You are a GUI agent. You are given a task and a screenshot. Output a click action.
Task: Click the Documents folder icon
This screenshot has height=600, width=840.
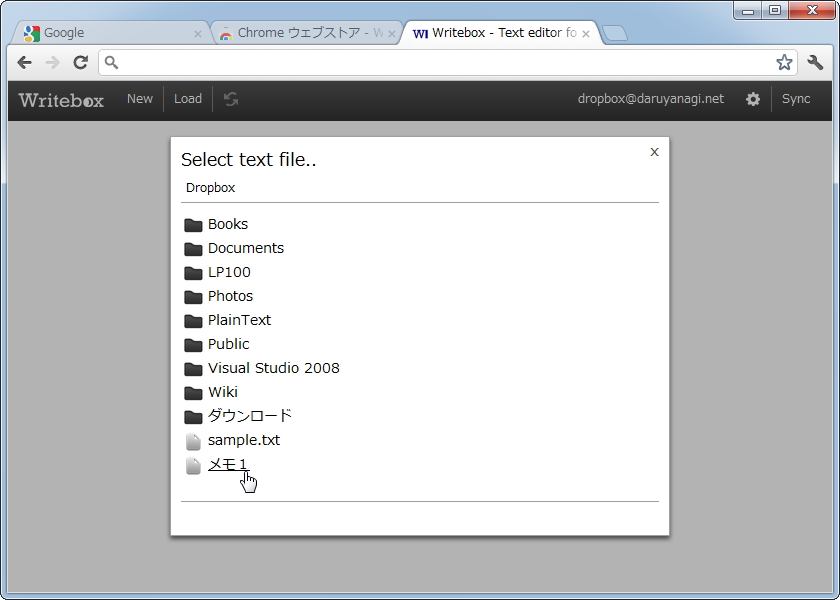coord(193,249)
